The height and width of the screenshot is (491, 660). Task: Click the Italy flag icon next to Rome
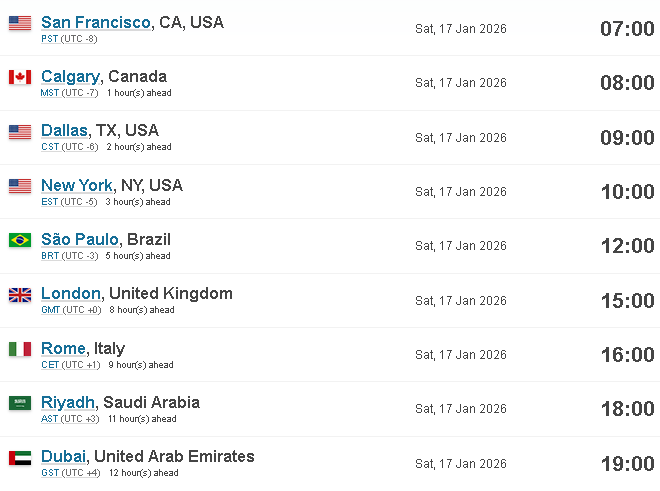point(20,349)
